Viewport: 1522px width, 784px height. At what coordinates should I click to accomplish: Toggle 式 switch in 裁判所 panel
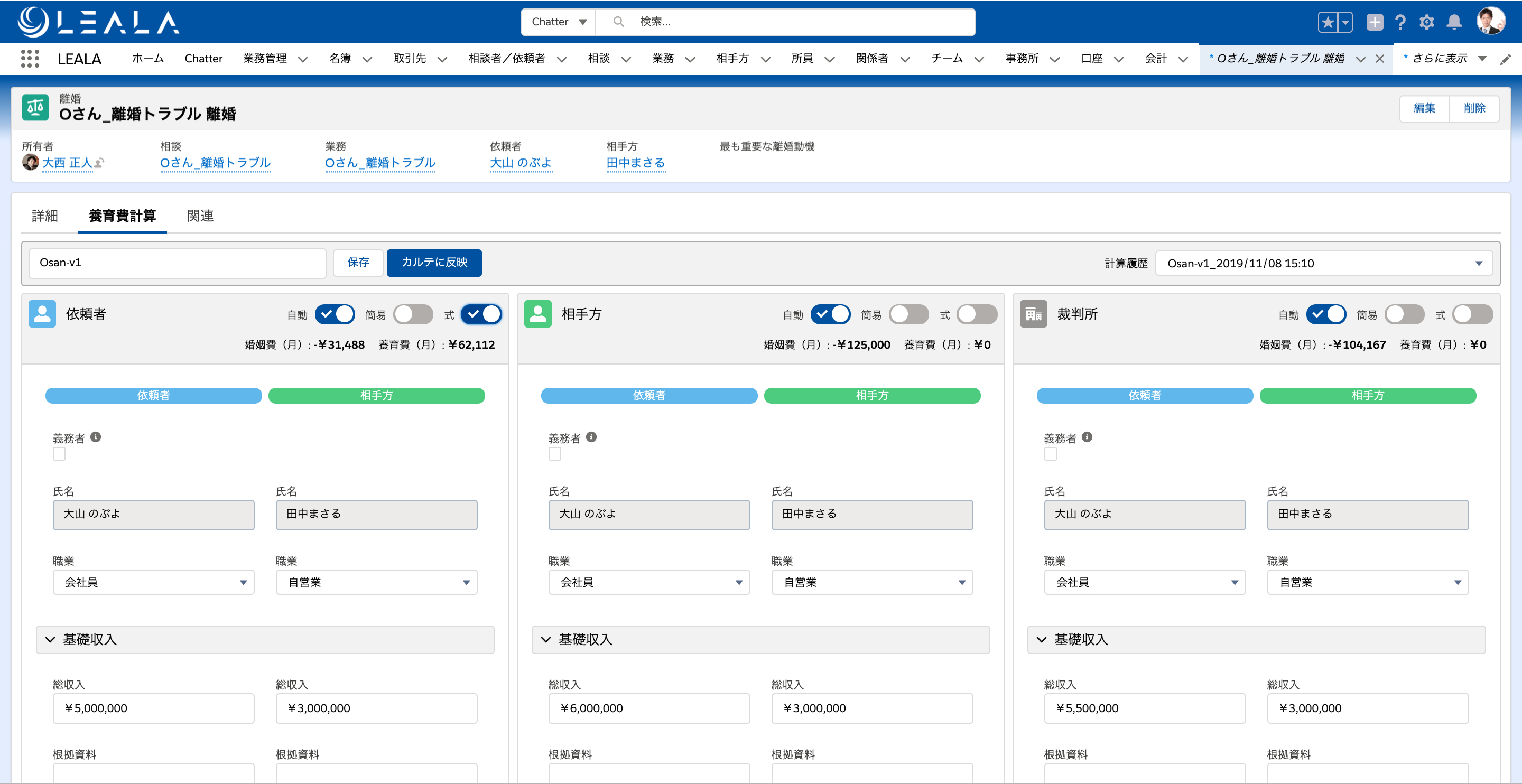1473,314
